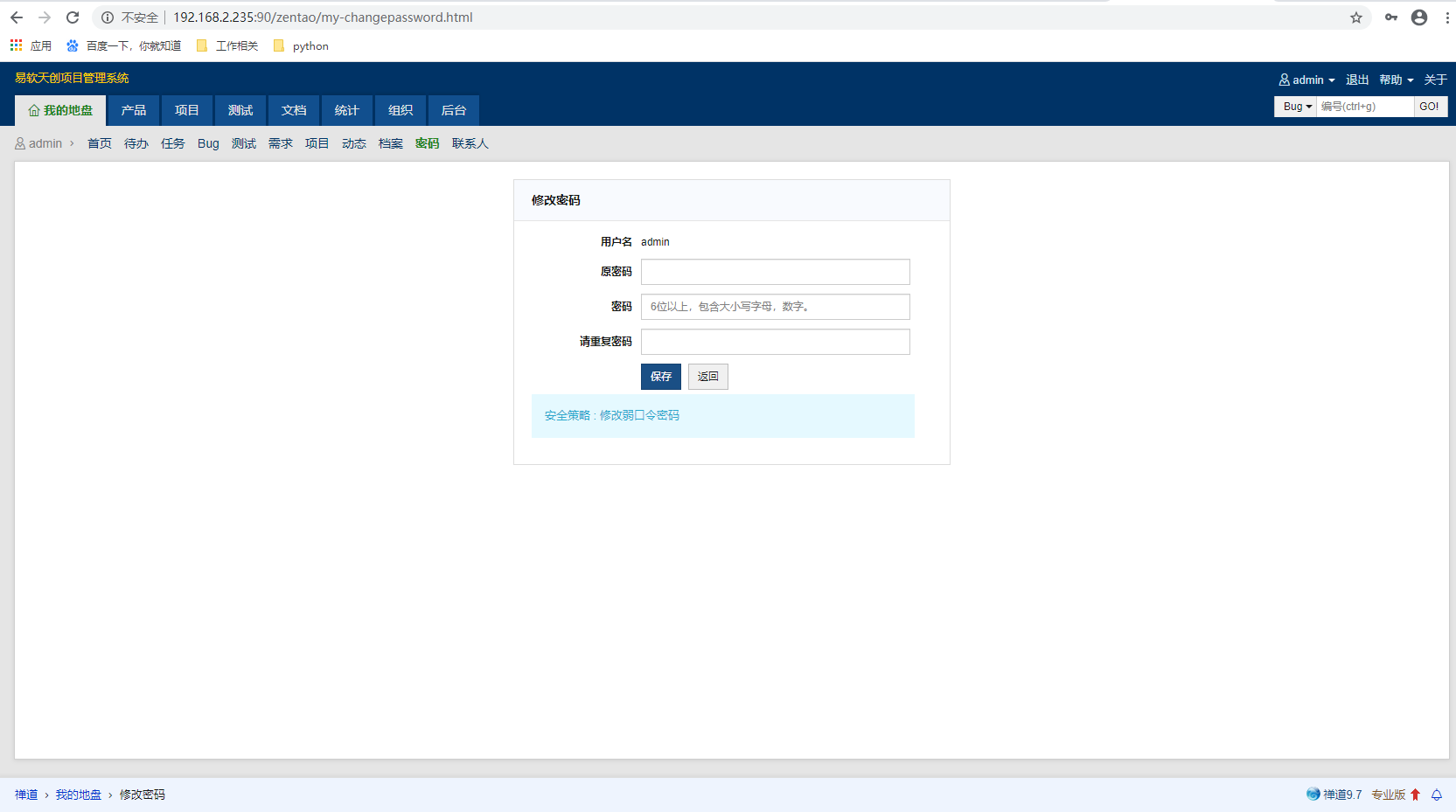Open the Bug search type dropdown

click(1295, 107)
